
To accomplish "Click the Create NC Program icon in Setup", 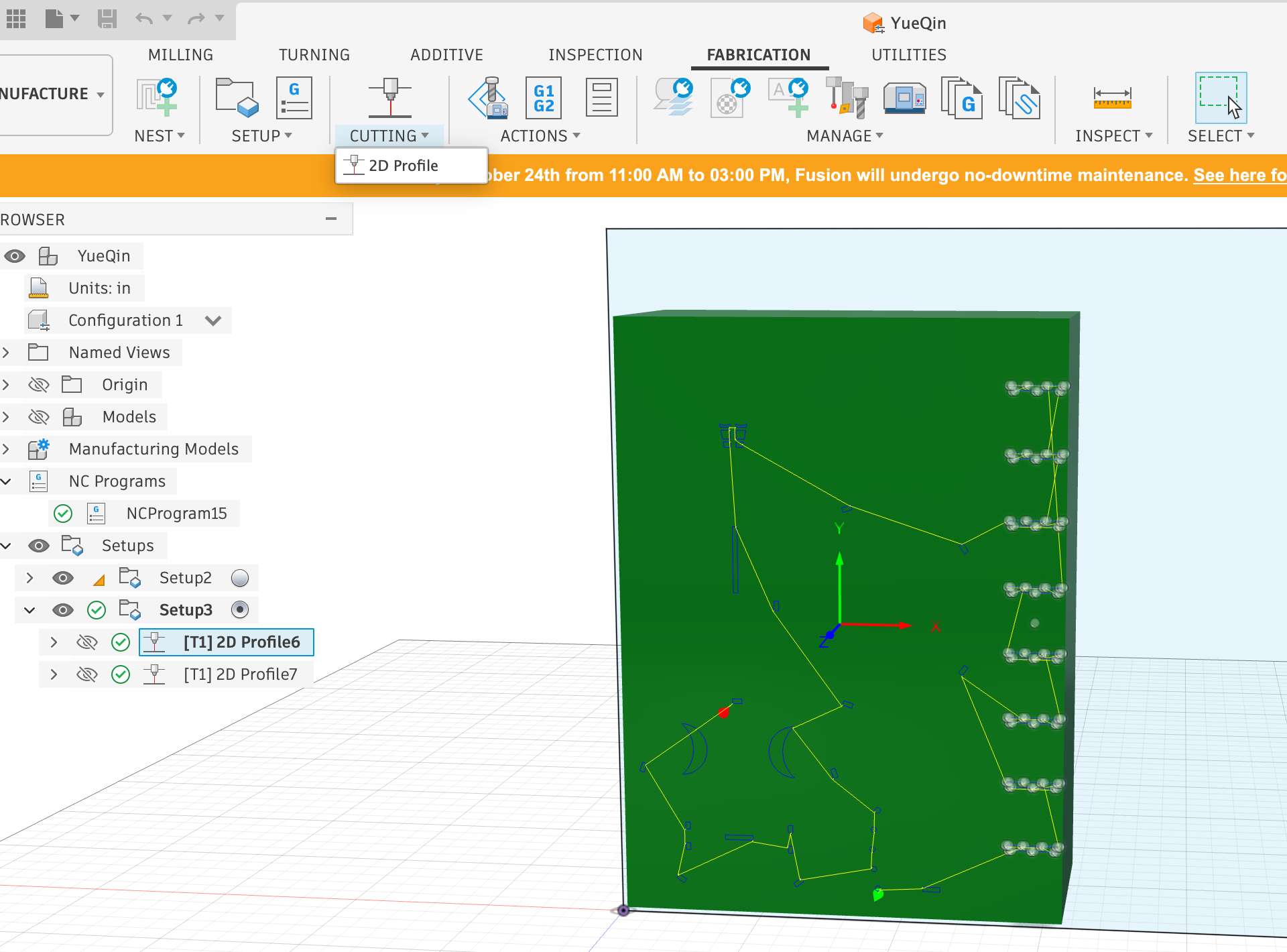I will tap(294, 97).
